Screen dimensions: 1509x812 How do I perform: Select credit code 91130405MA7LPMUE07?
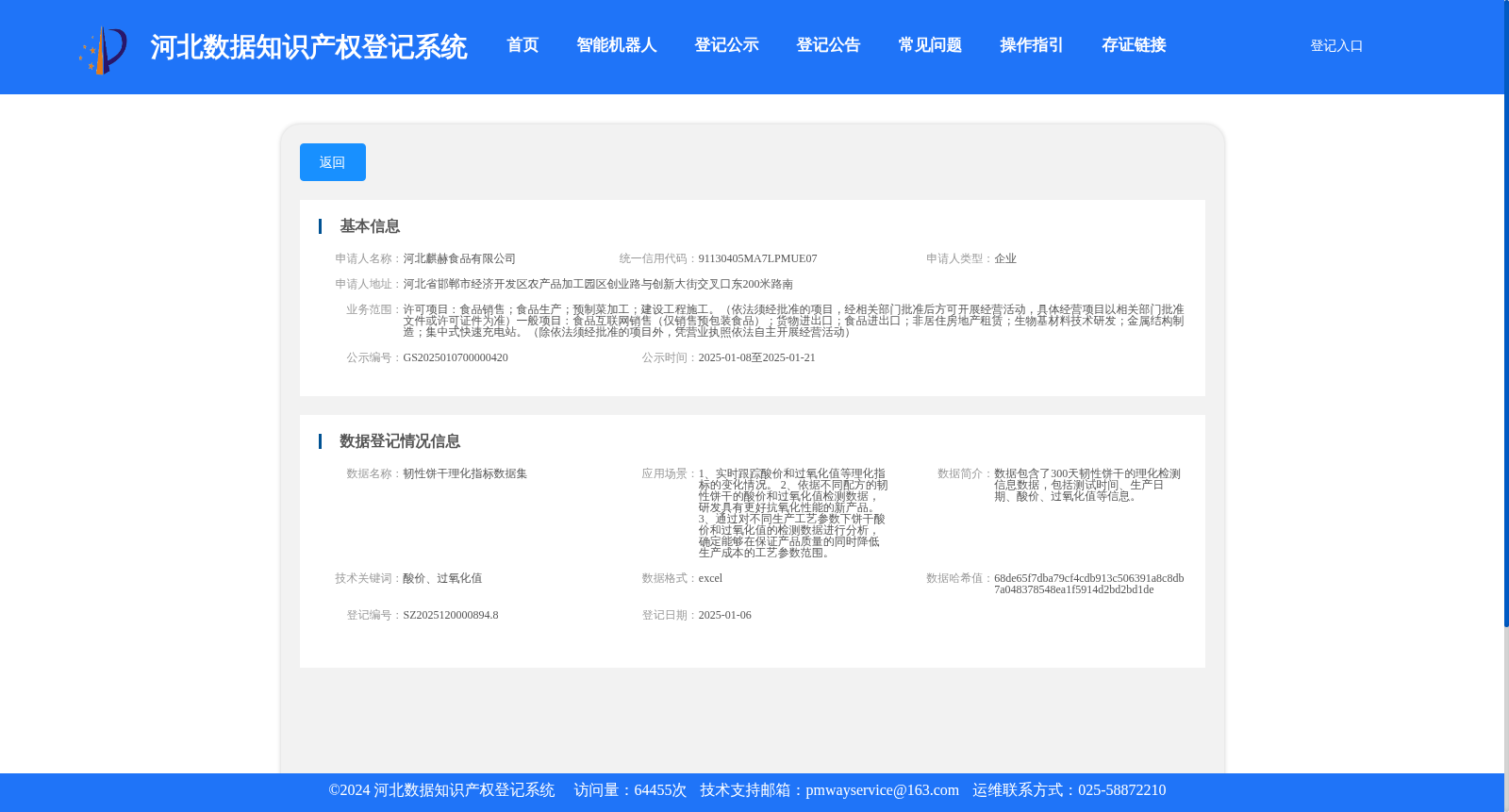click(757, 258)
